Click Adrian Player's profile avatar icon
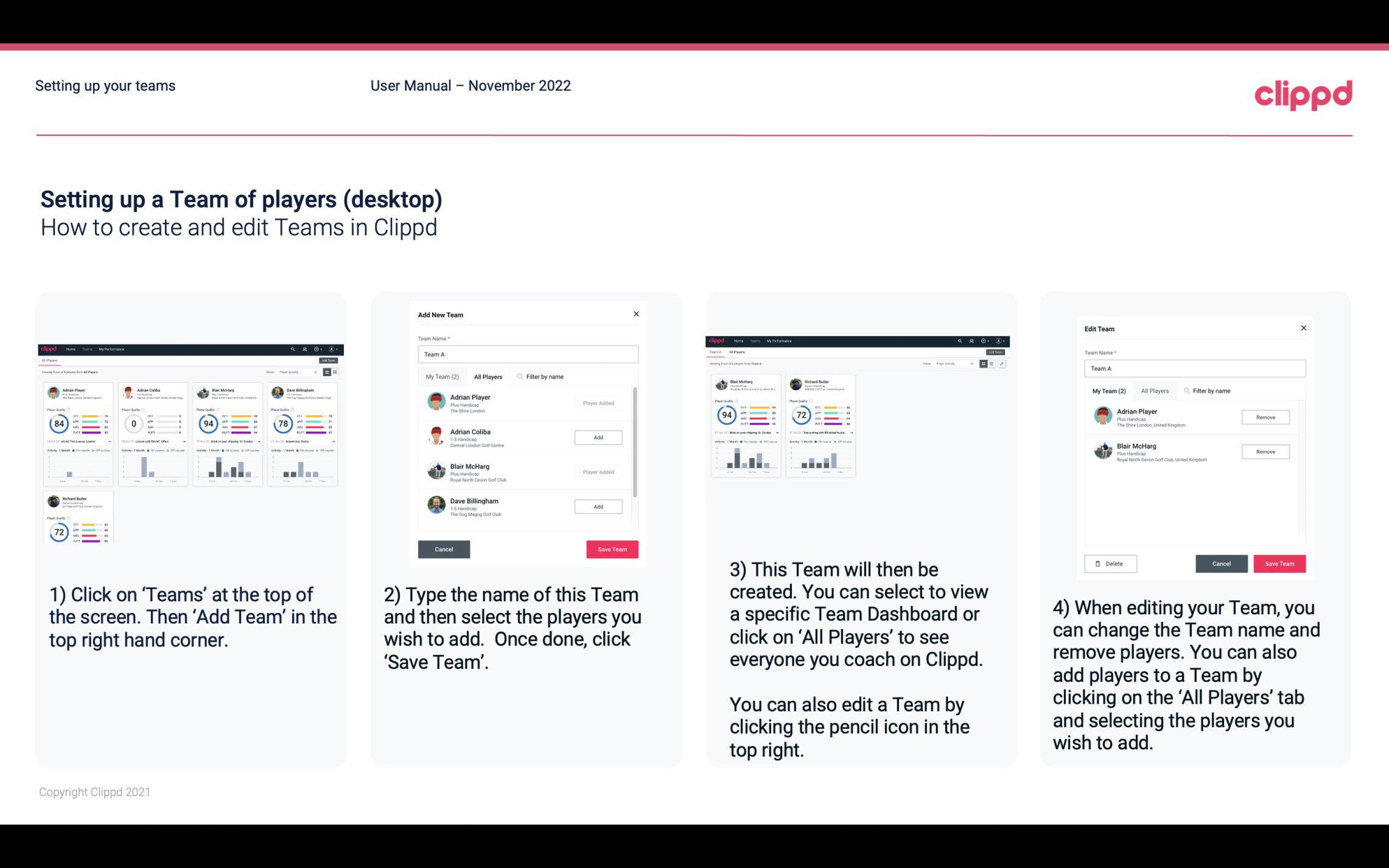The image size is (1389, 868). pos(436,401)
